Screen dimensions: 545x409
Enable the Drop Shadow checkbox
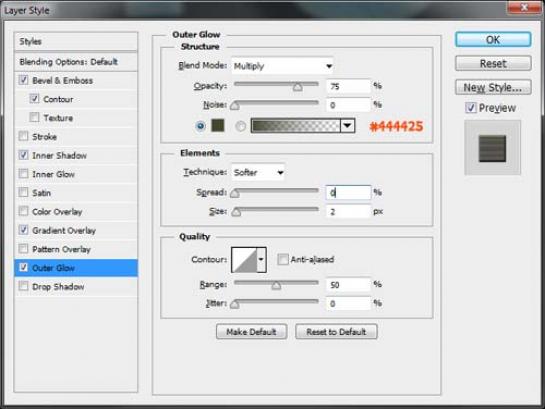[24, 286]
